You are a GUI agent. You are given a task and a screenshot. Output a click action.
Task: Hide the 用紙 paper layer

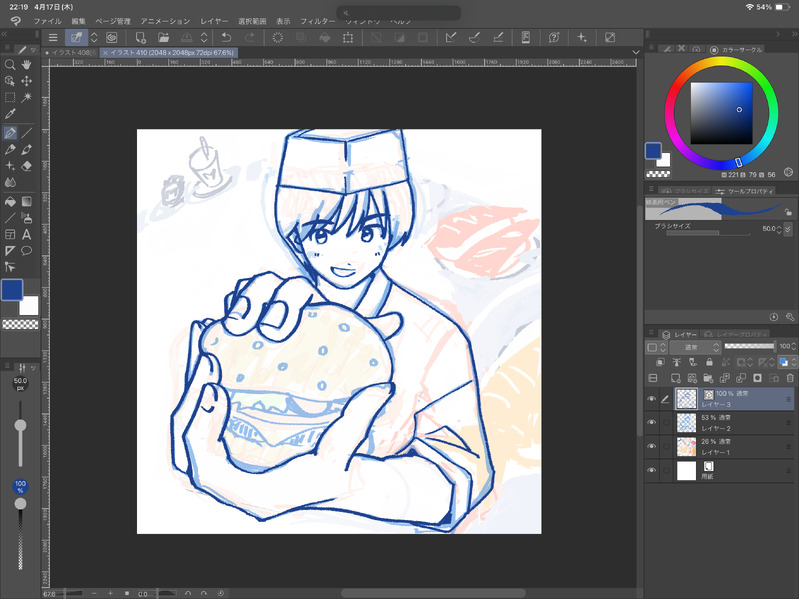pyautogui.click(x=651, y=470)
